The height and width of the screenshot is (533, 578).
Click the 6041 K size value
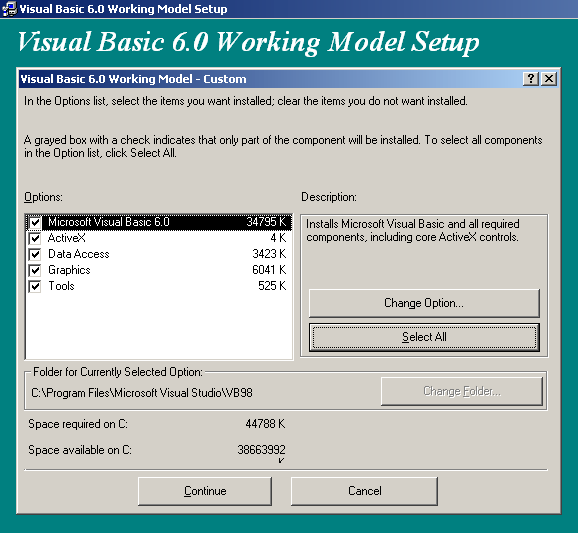tap(269, 270)
